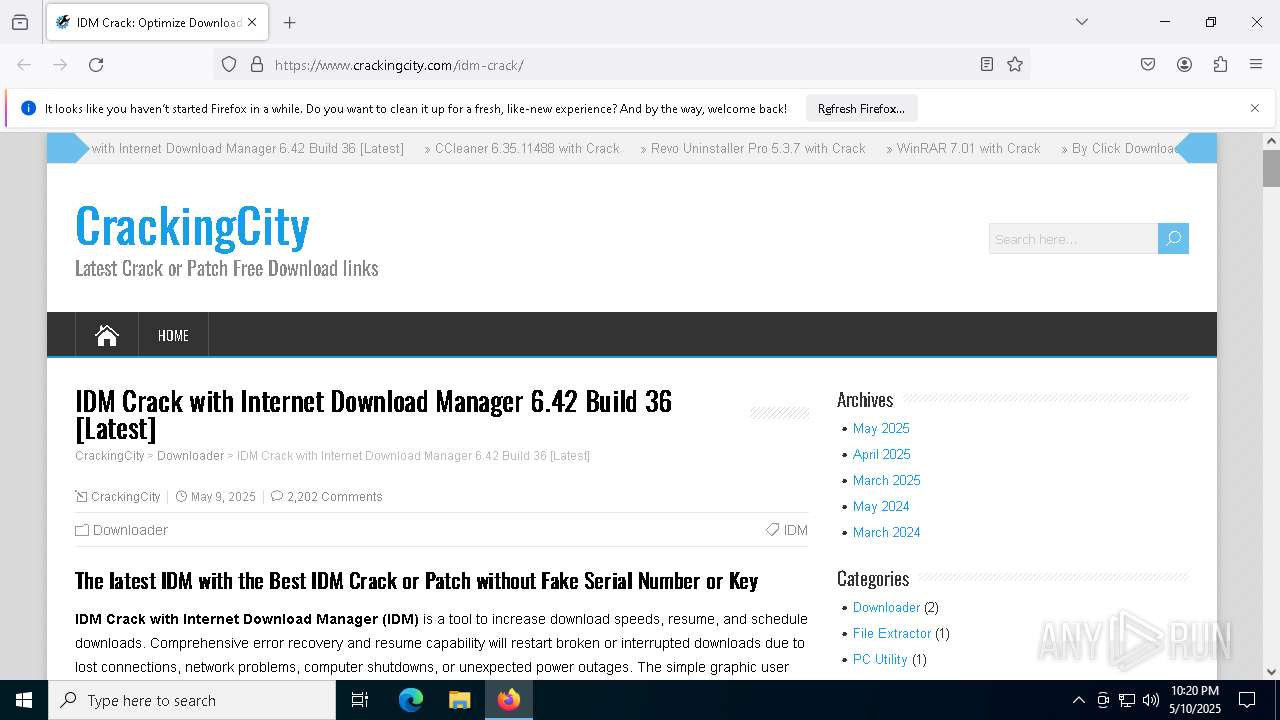Screen dimensions: 1280x720
Task: Open the recent browsing list icon at top left
Action: click(x=20, y=22)
